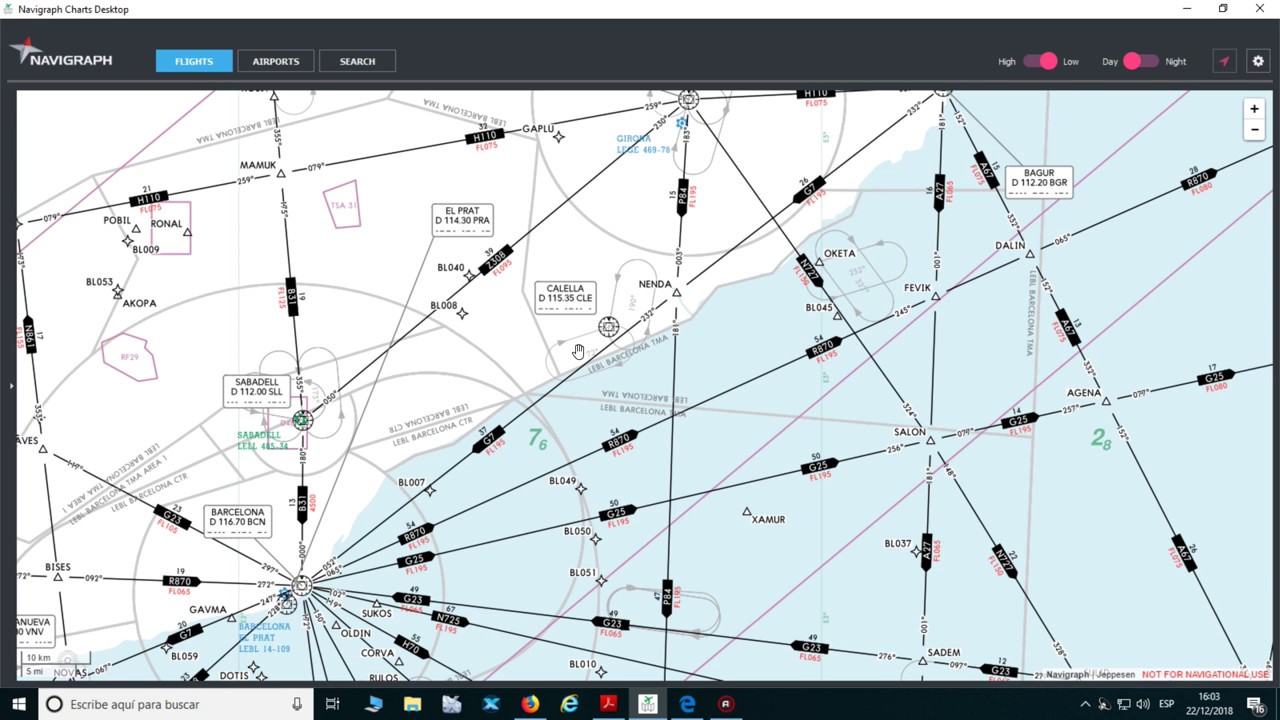Image resolution: width=1280 pixels, height=720 pixels.
Task: Click the SALON waypoint label
Action: pyautogui.click(x=910, y=432)
